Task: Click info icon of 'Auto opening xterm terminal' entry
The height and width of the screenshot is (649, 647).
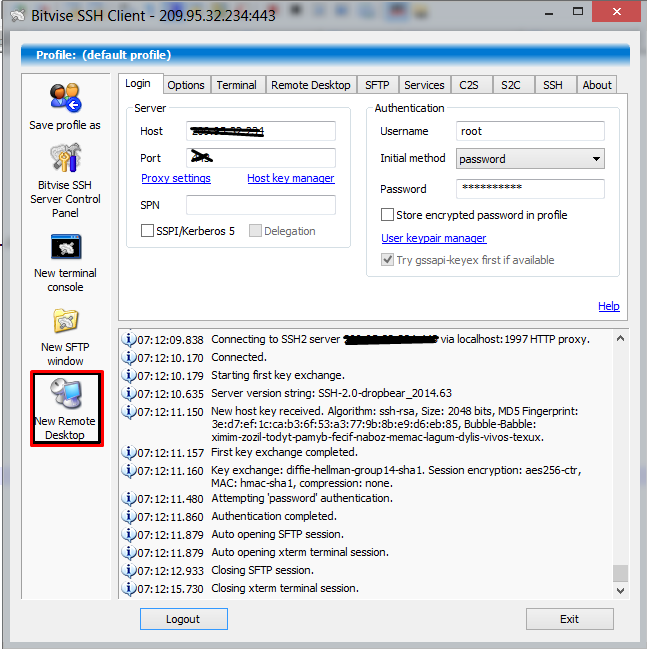Action: pos(129,552)
